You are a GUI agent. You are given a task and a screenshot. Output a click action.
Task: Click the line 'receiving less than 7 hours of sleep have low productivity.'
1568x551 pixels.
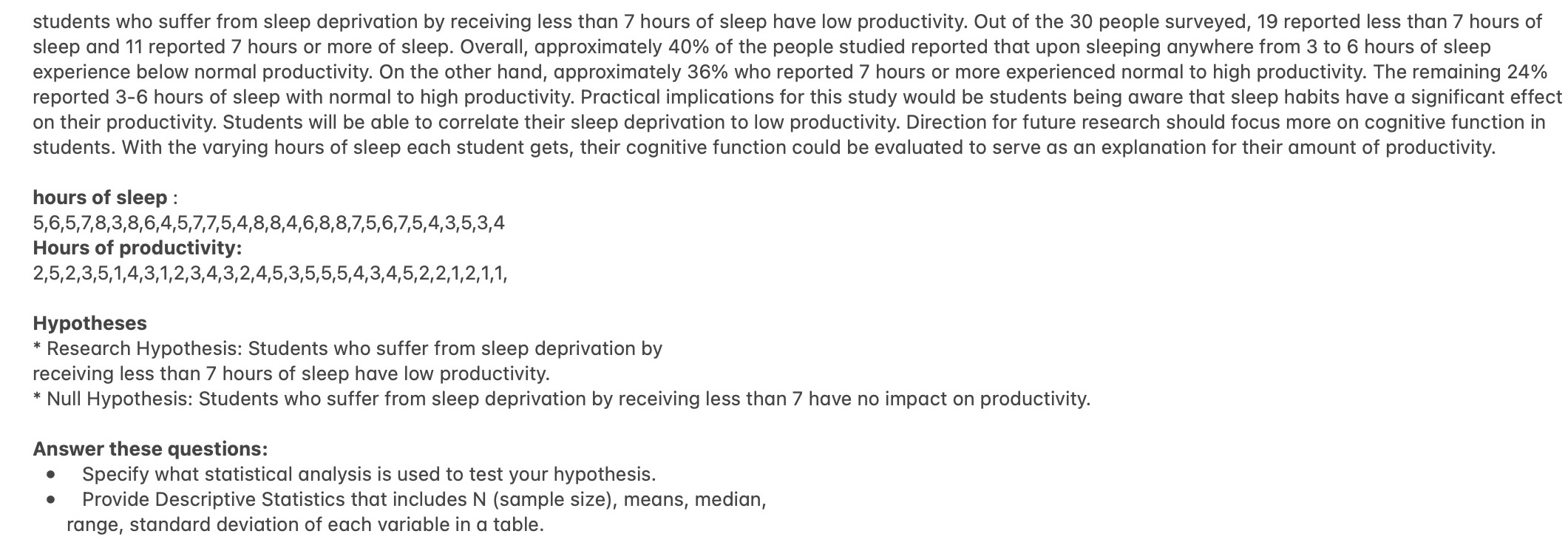point(291,373)
